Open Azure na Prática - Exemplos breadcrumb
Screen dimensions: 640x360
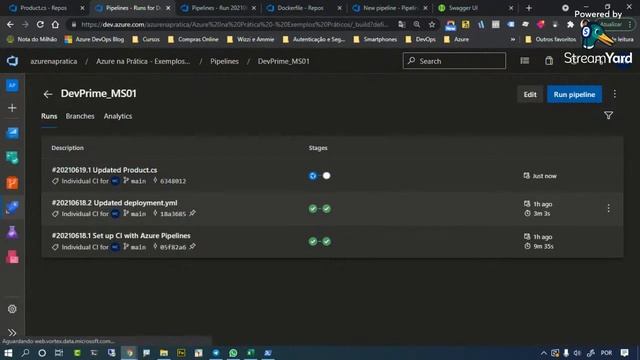pos(143,61)
